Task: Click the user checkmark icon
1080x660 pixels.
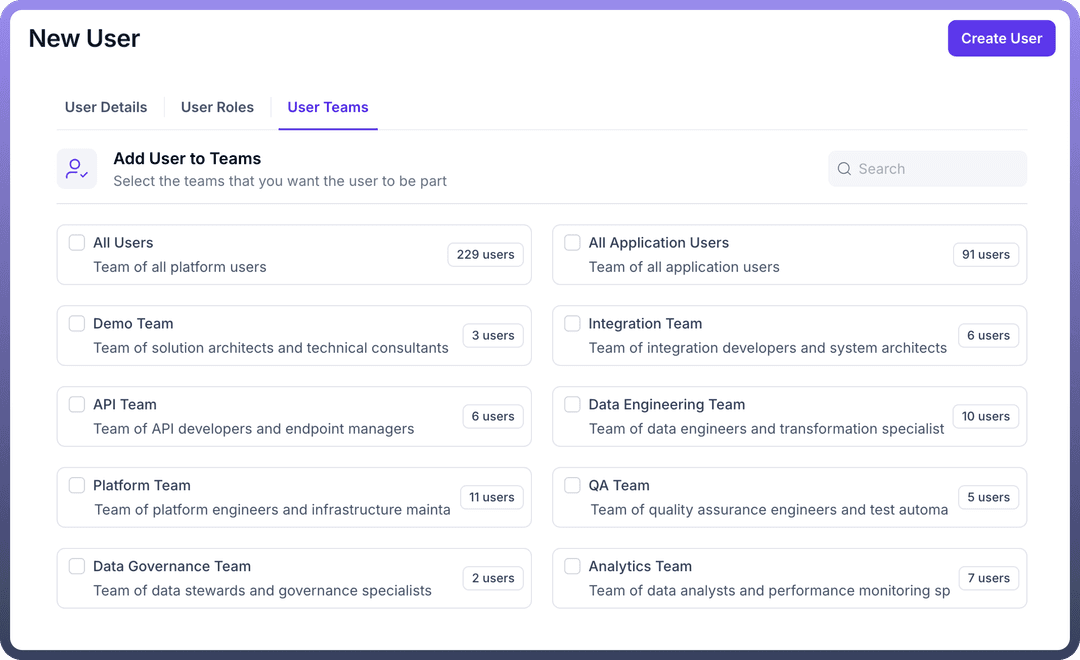Action: pos(77,169)
